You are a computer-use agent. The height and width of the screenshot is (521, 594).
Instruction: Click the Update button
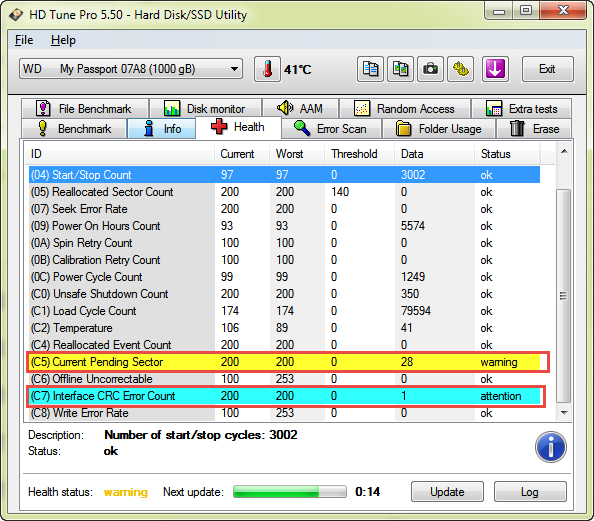[x=447, y=492]
